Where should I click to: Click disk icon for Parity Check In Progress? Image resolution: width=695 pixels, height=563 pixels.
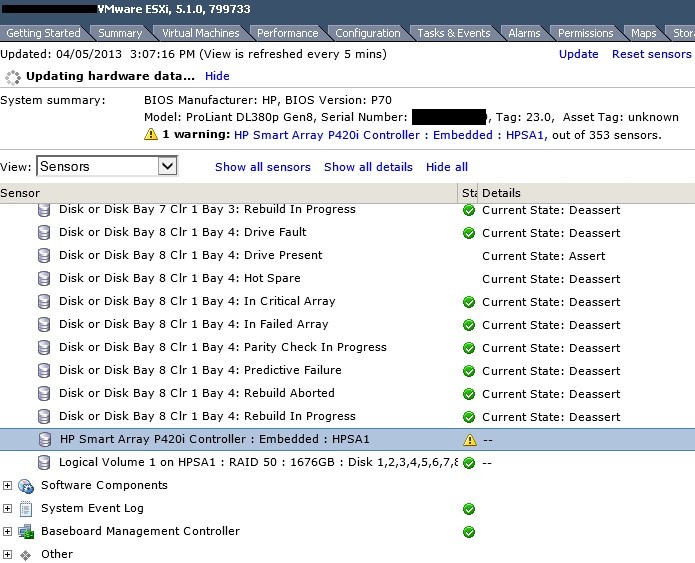tap(44, 348)
